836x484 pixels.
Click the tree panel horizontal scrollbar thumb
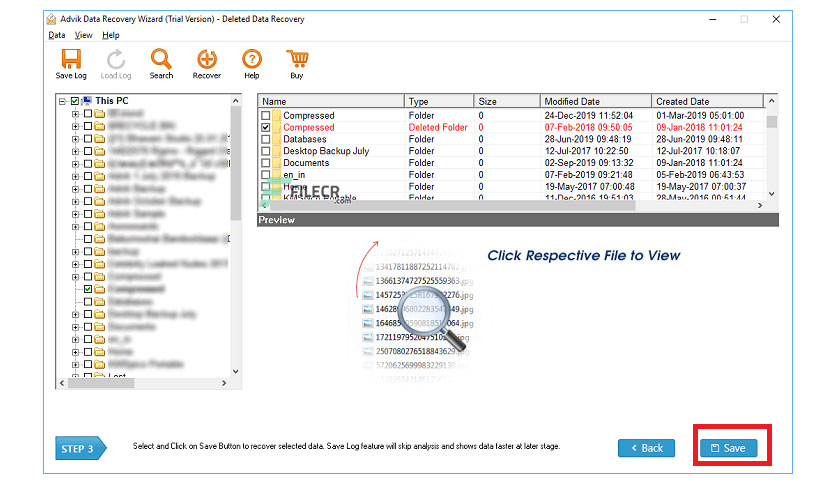tap(100, 383)
